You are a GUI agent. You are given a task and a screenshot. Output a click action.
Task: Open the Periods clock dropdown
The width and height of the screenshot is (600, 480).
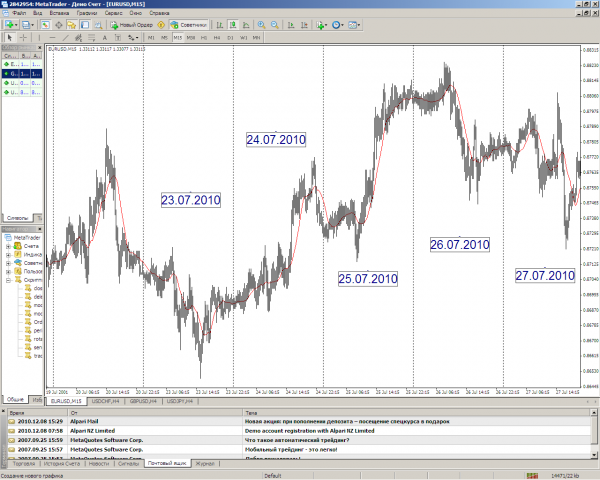tap(338, 25)
